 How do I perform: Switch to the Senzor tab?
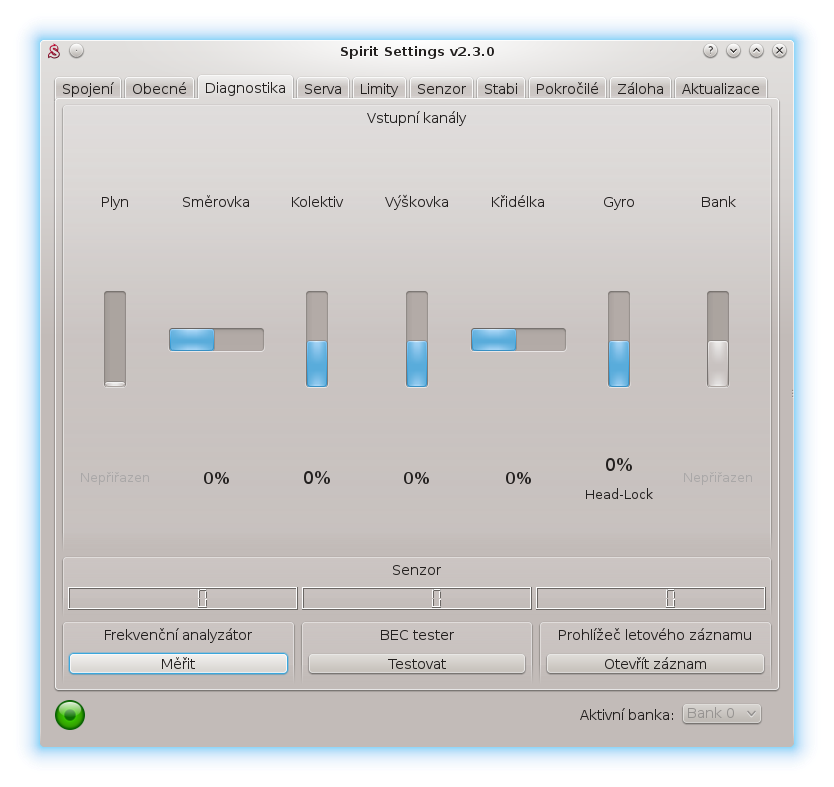[441, 88]
